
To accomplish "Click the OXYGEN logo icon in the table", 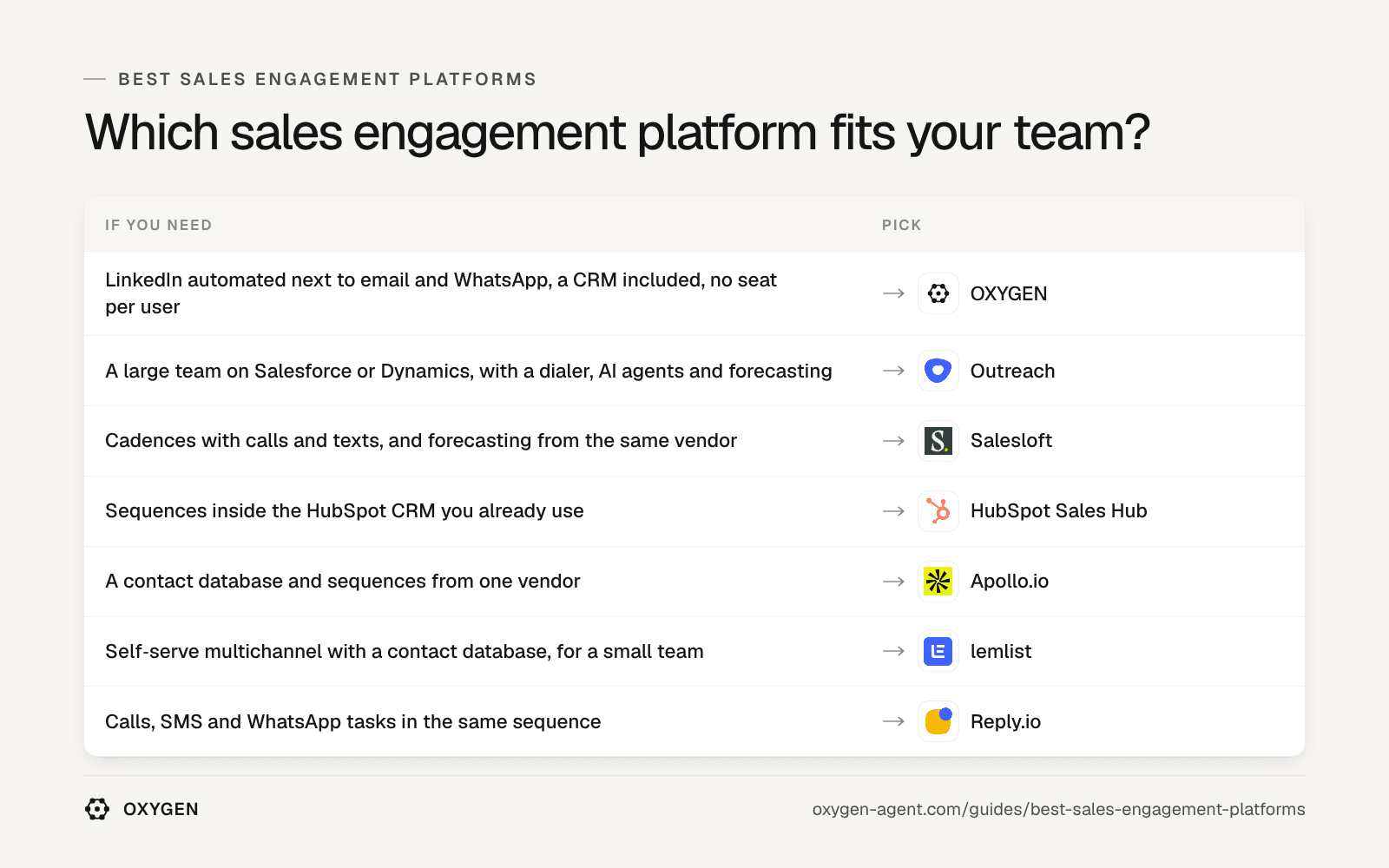I will (938, 293).
